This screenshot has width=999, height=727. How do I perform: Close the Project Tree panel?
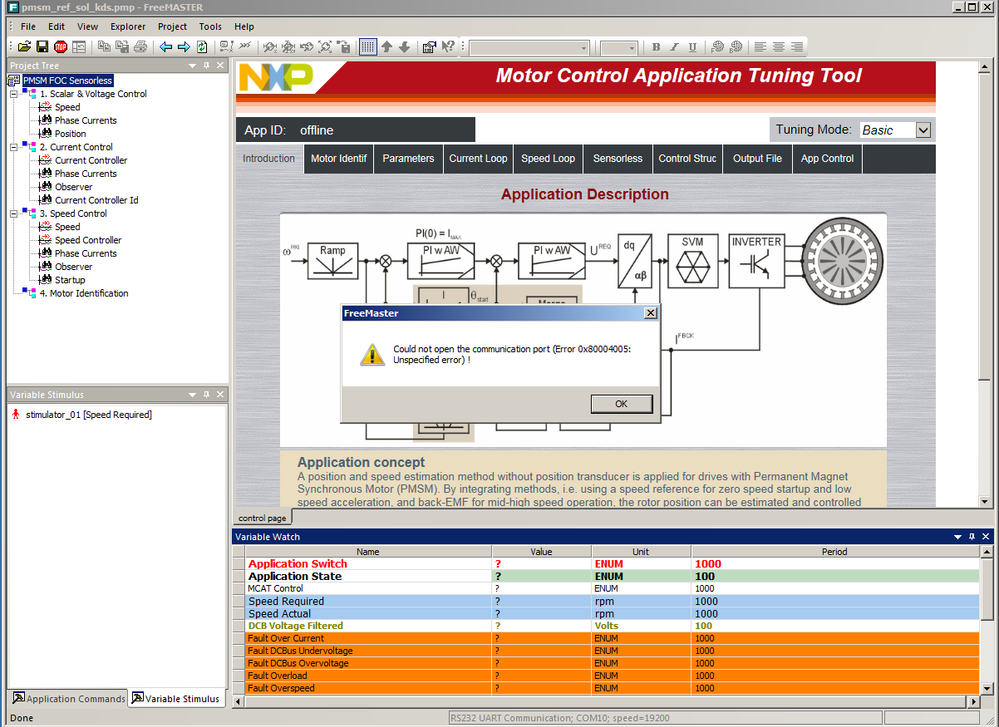click(x=220, y=66)
